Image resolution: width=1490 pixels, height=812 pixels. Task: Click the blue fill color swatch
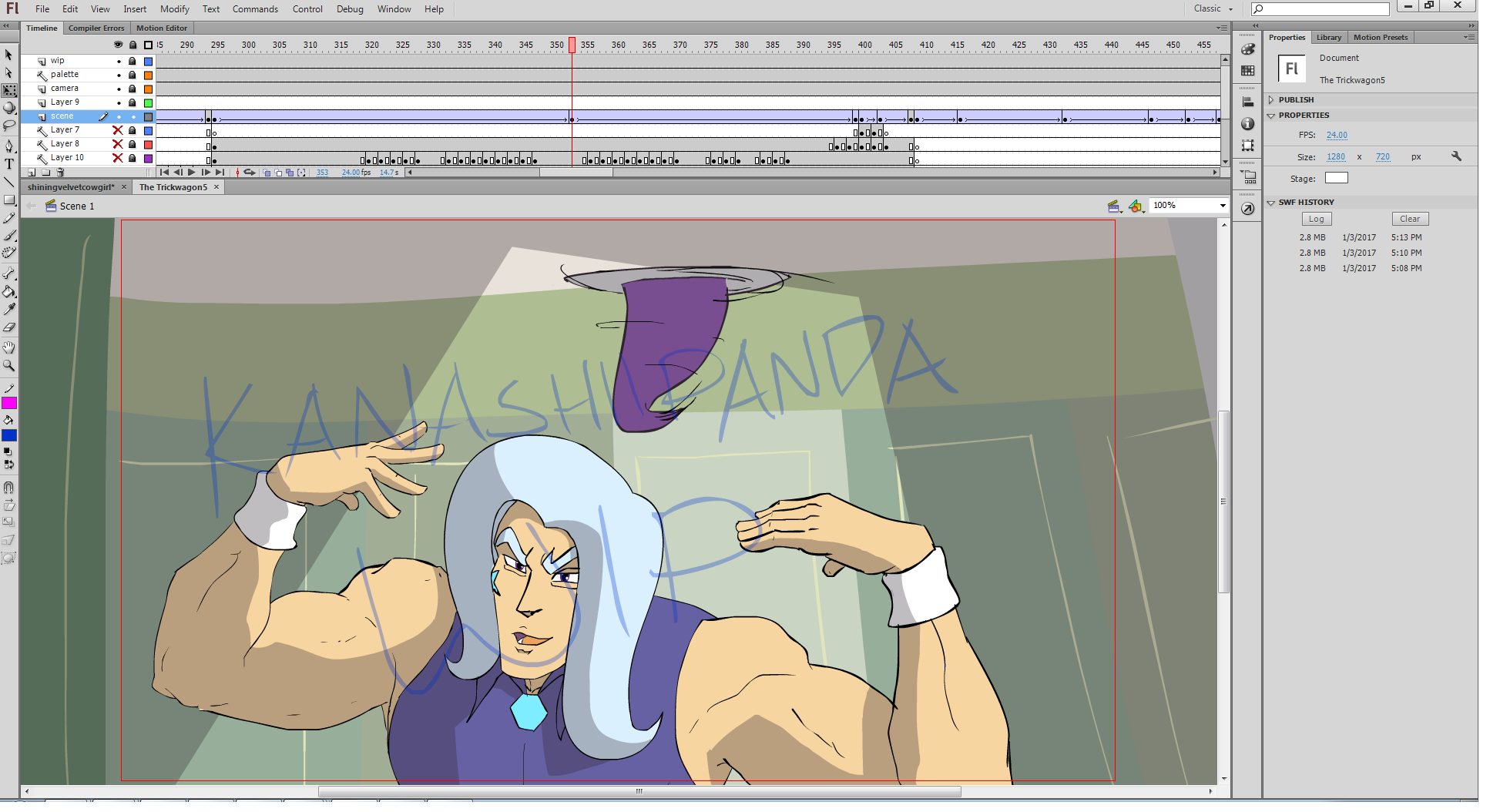pyautogui.click(x=9, y=435)
